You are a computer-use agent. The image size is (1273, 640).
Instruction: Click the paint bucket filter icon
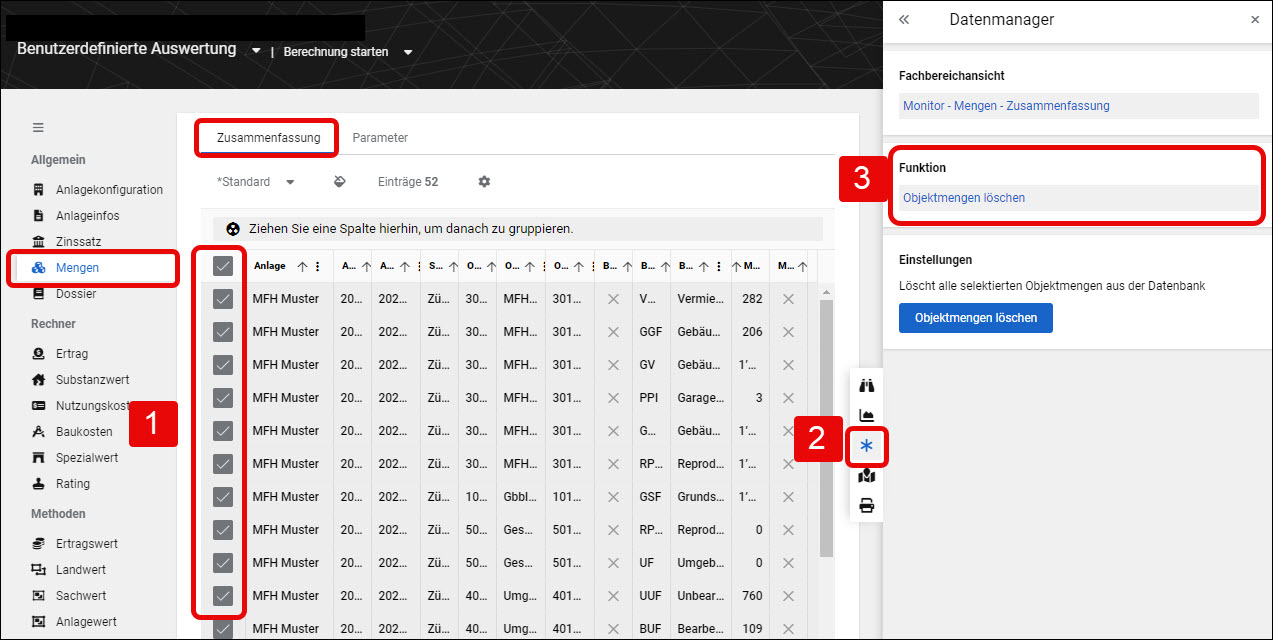[x=339, y=182]
